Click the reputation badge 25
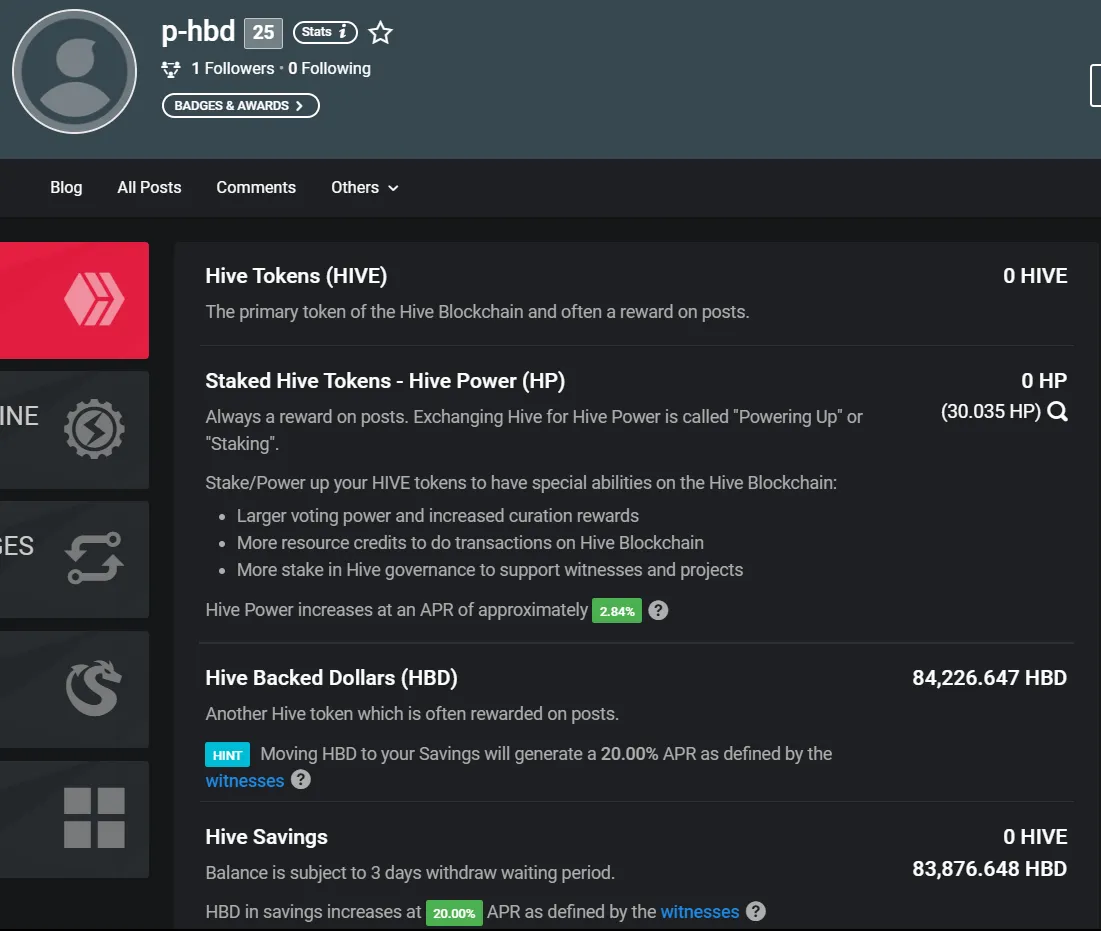This screenshot has height=931, width=1101. (x=263, y=33)
